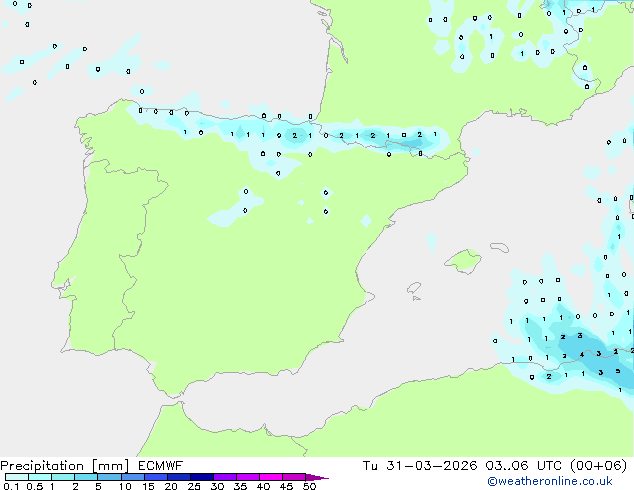Click the legend label "0.1"
634x490 pixels.
tap(11, 486)
